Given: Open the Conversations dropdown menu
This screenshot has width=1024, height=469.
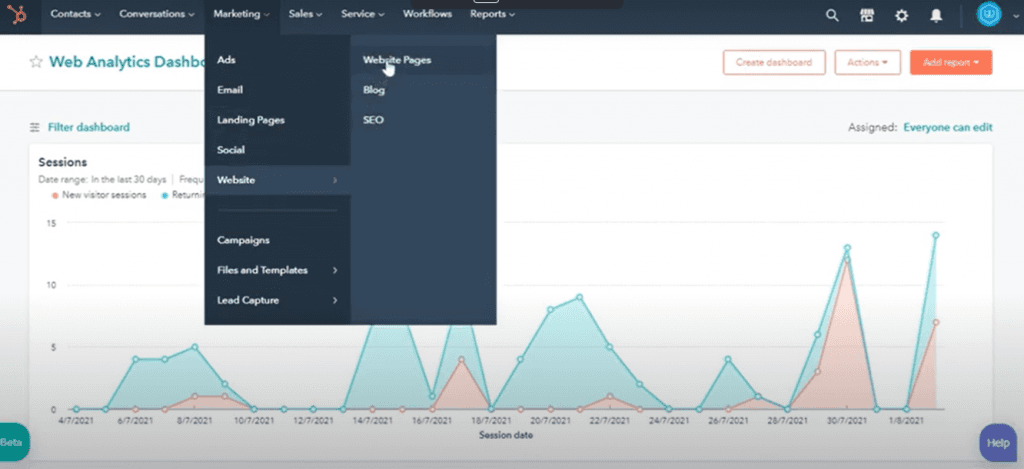Looking at the screenshot, I should coord(157,14).
